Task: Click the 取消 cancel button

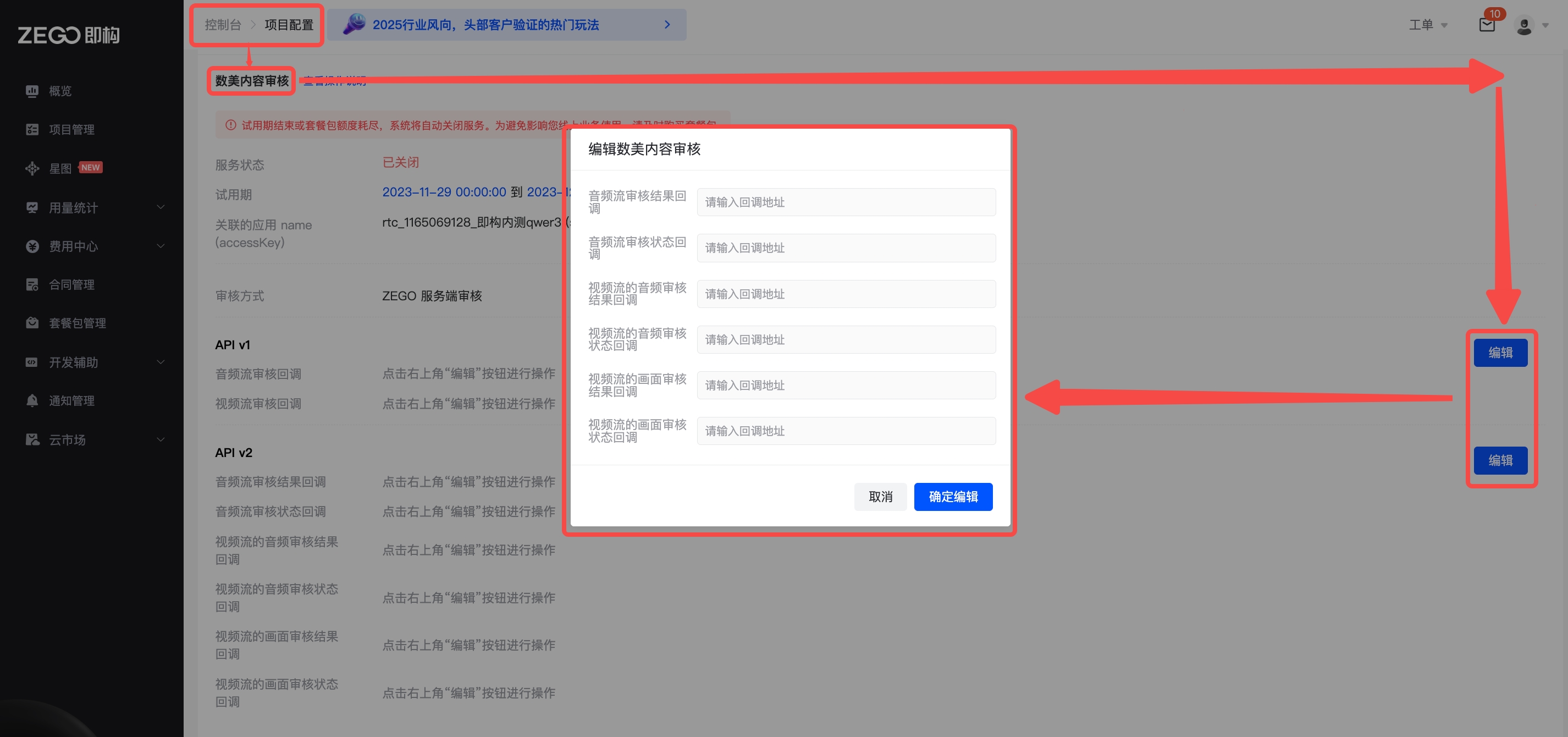Action: click(880, 497)
